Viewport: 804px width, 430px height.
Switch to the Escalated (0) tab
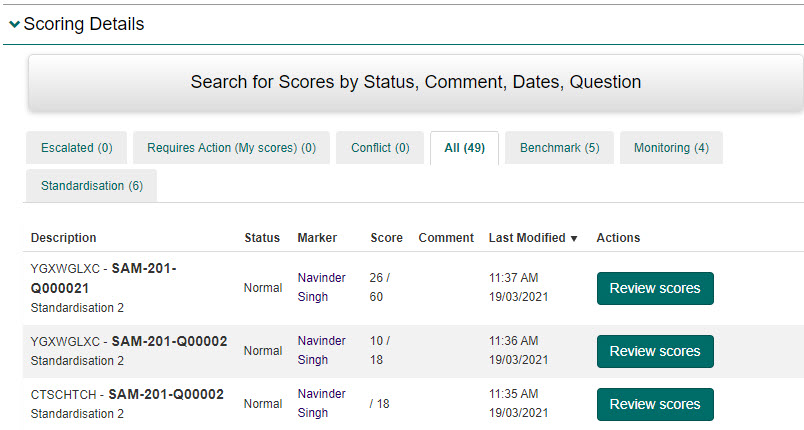pyautogui.click(x=77, y=148)
